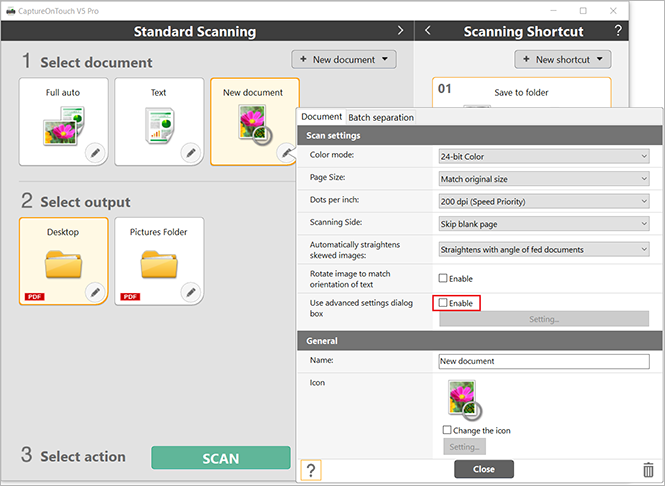Click pencil edit icon on Text document
The height and width of the screenshot is (486, 665).
[190, 152]
